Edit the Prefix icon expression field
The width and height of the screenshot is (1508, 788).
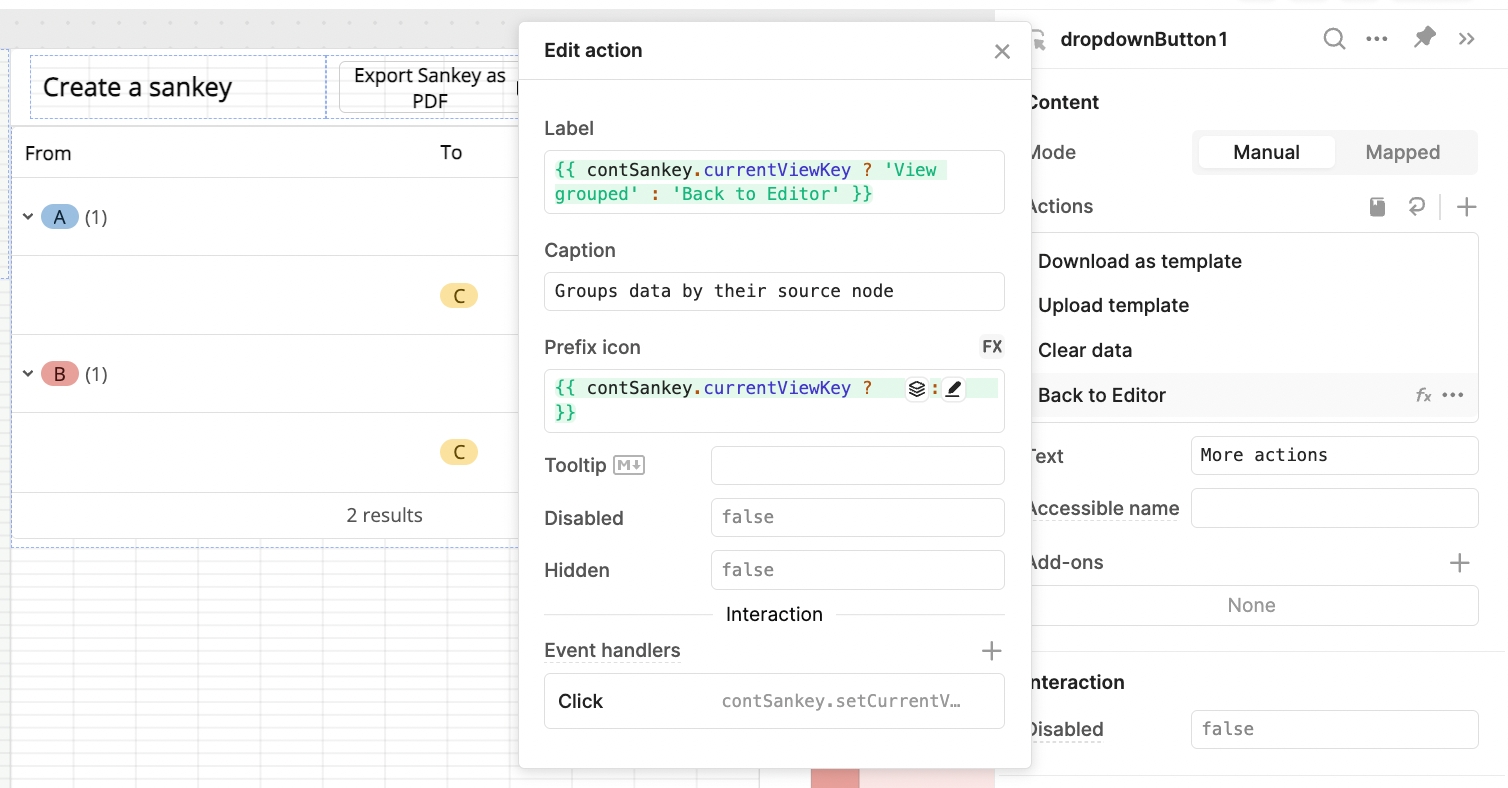click(x=774, y=400)
